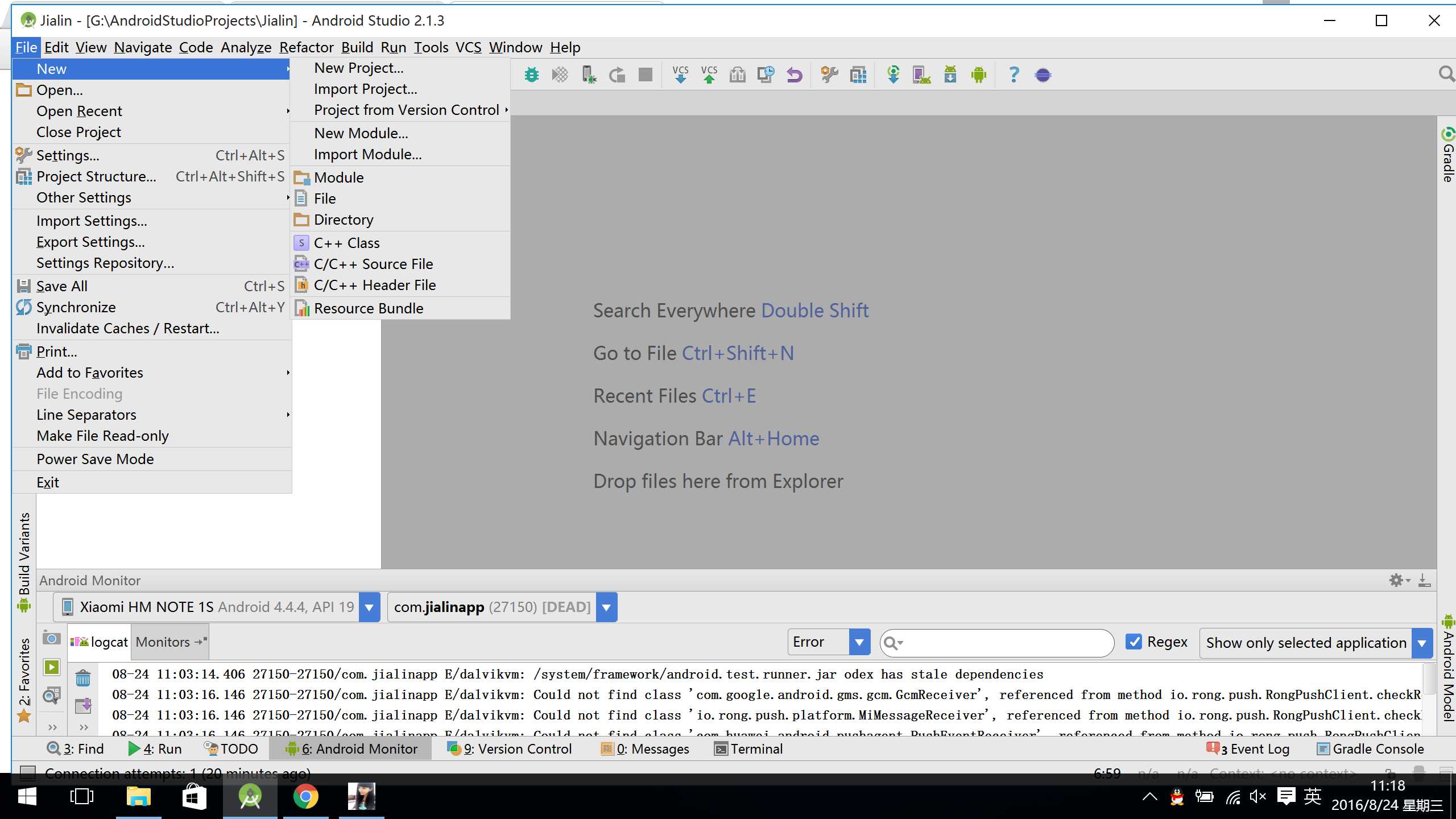Viewport: 1456px width, 819px height.
Task: Click the Resource Bundle option
Action: pyautogui.click(x=368, y=307)
